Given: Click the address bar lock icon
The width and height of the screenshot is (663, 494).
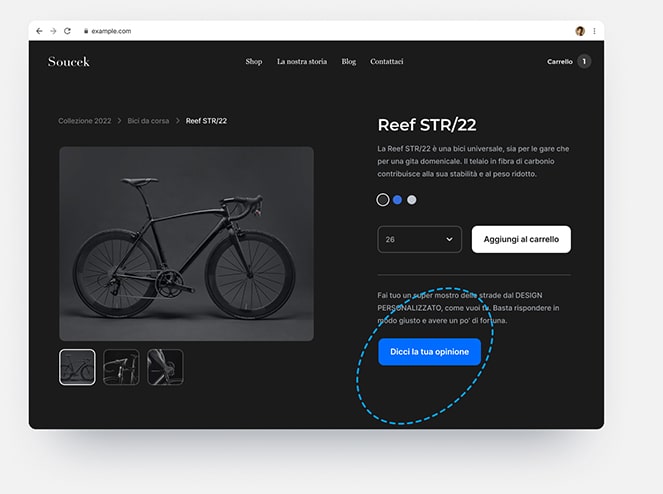Looking at the screenshot, I should [x=86, y=31].
